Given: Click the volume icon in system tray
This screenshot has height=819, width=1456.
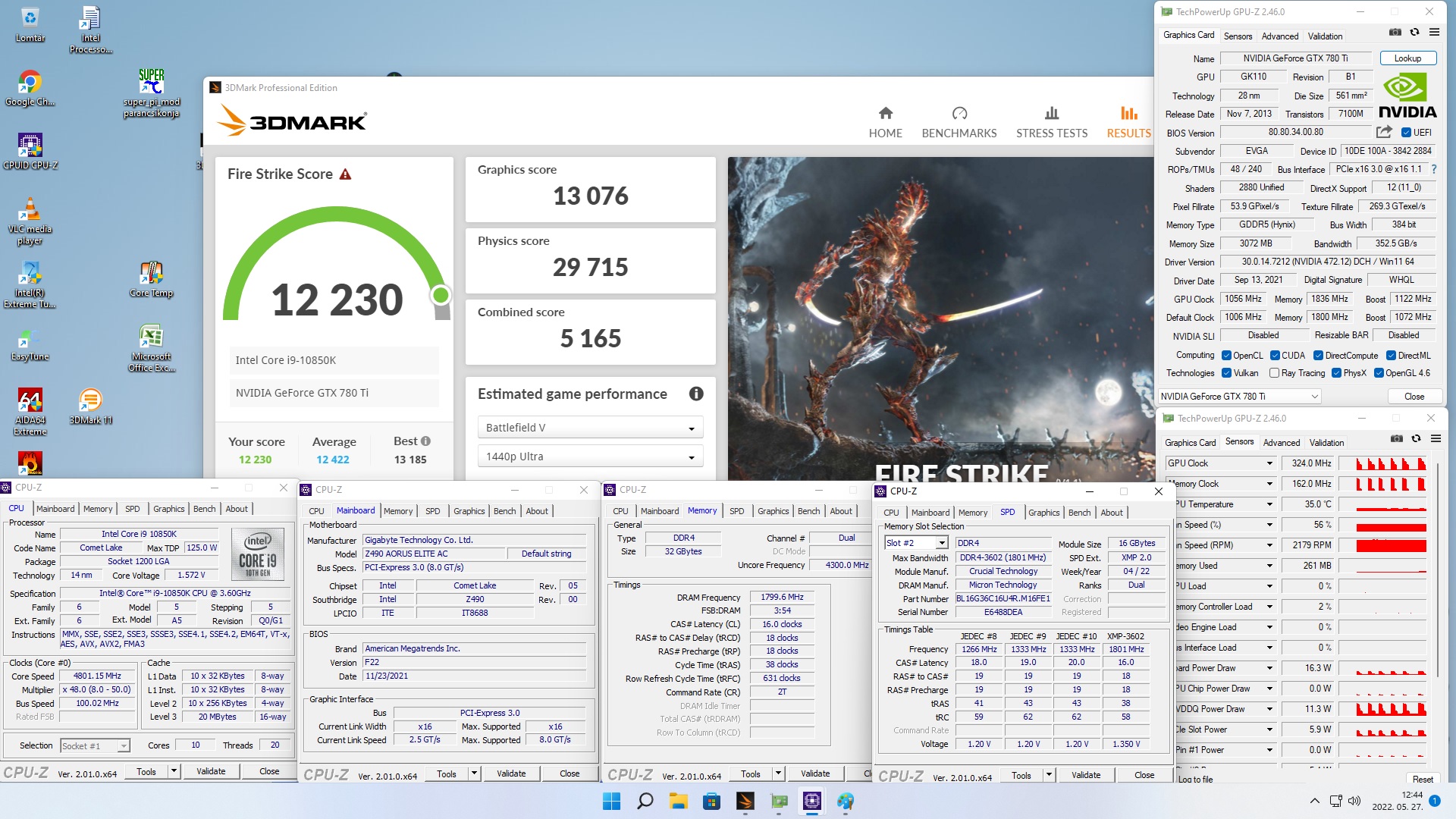Looking at the screenshot, I should (x=1354, y=801).
